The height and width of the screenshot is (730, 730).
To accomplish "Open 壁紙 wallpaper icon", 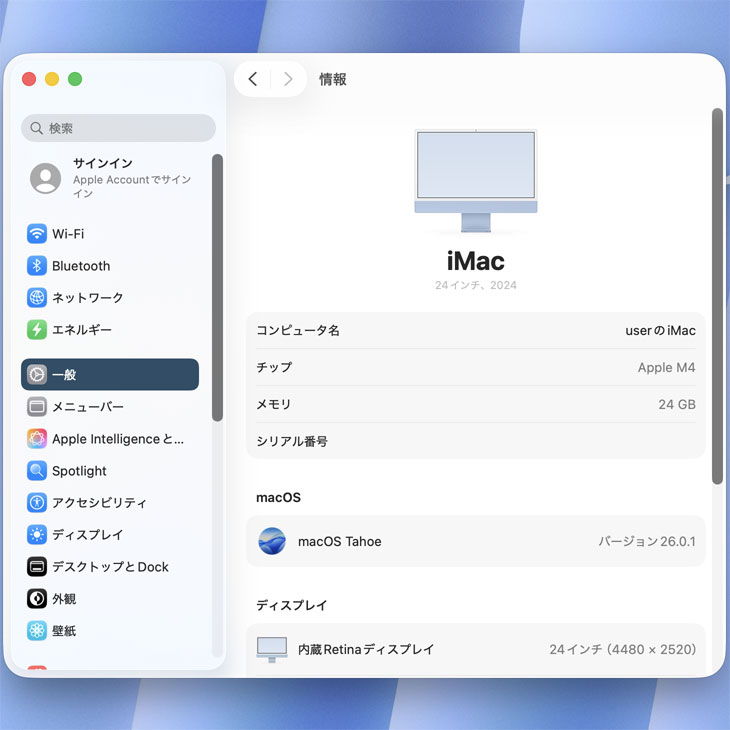I will 37,631.
